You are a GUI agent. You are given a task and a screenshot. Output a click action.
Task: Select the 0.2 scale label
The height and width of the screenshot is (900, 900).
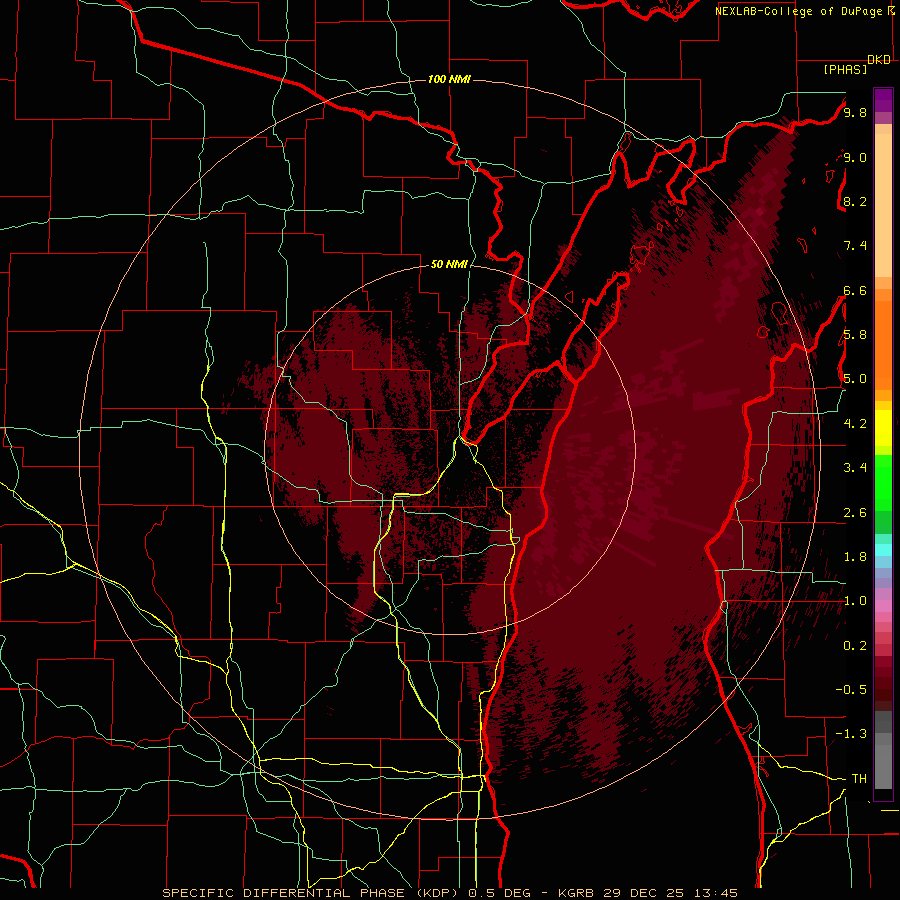tap(855, 646)
